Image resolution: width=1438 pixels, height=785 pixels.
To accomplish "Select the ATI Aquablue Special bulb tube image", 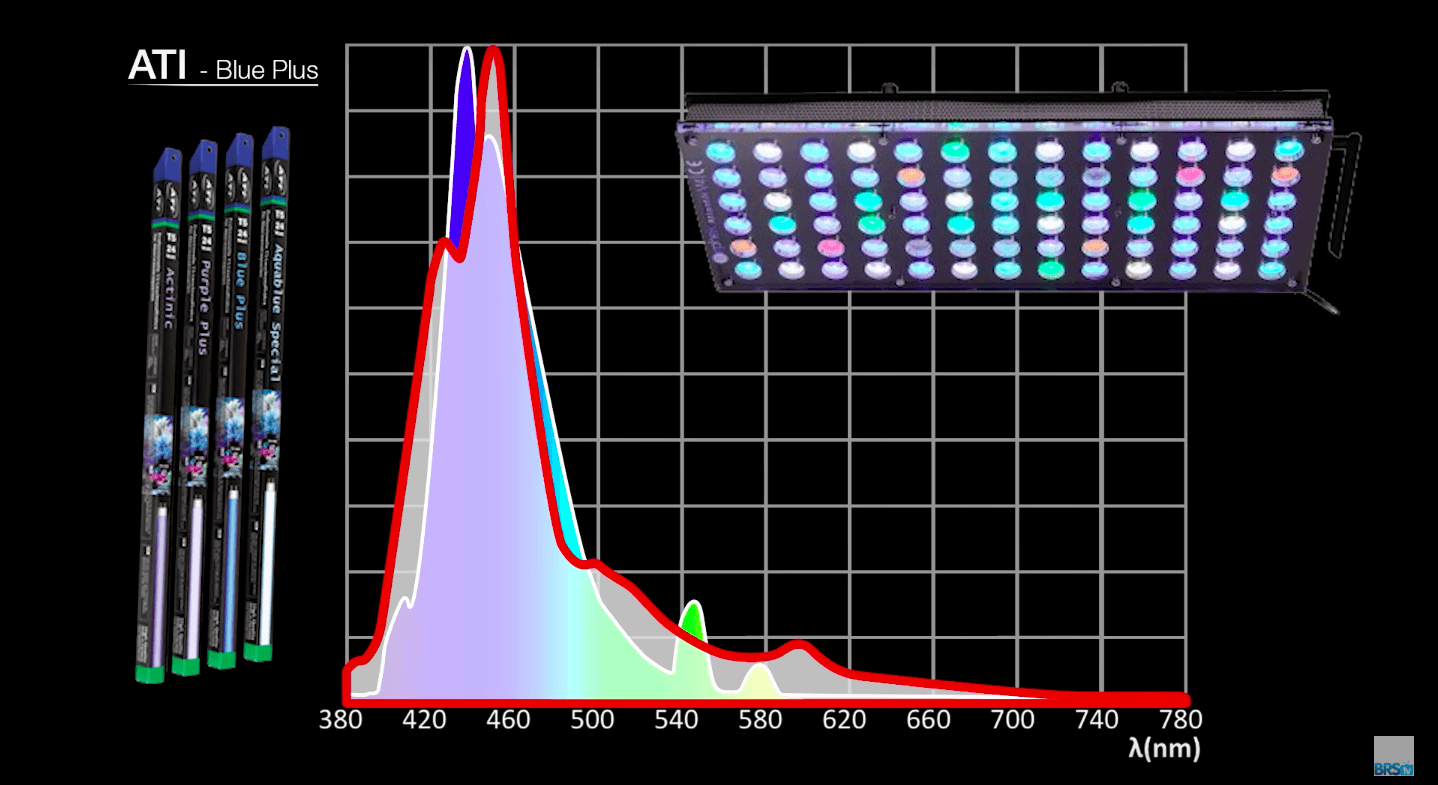I will pos(266,393).
